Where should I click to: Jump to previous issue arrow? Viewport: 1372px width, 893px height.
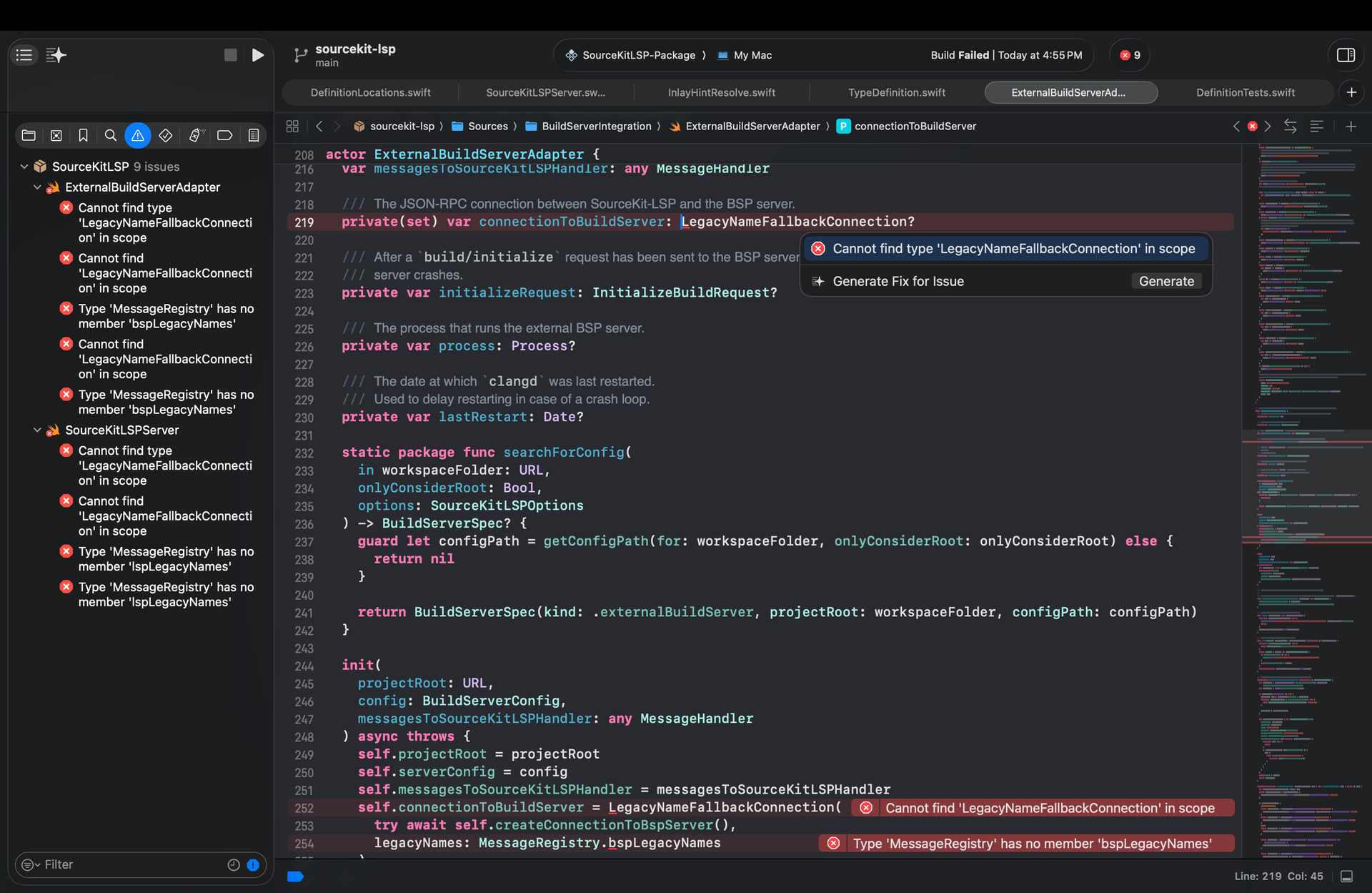point(1236,126)
